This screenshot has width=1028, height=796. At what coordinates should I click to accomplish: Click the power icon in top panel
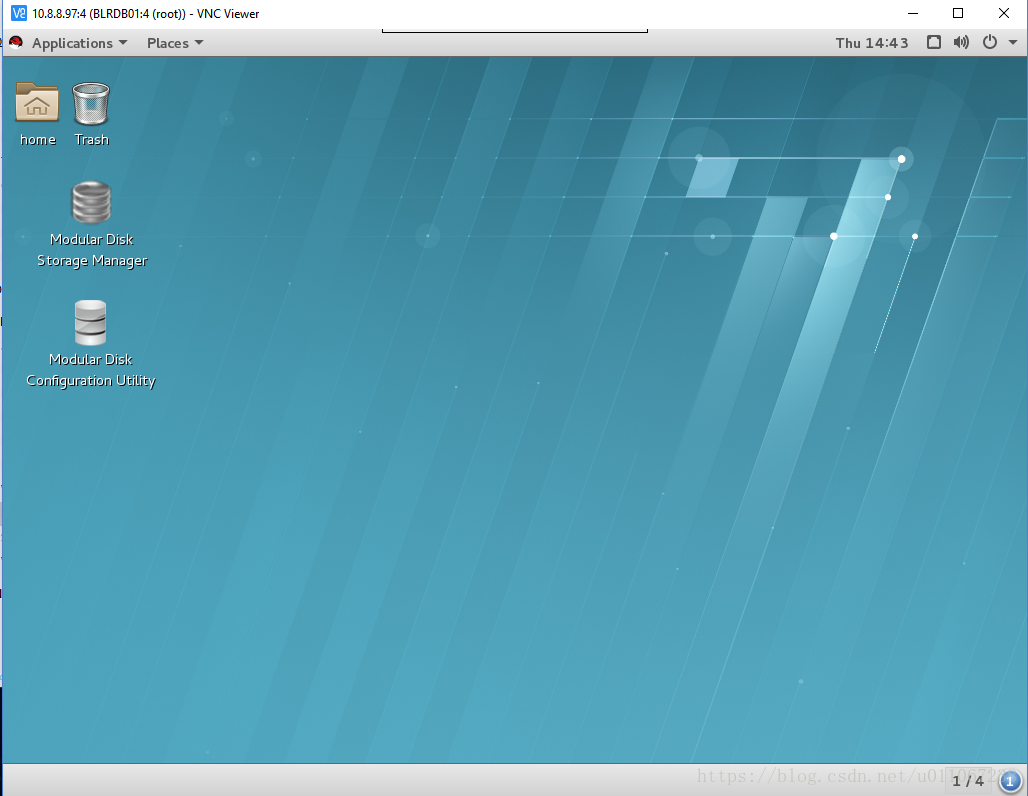pos(990,43)
